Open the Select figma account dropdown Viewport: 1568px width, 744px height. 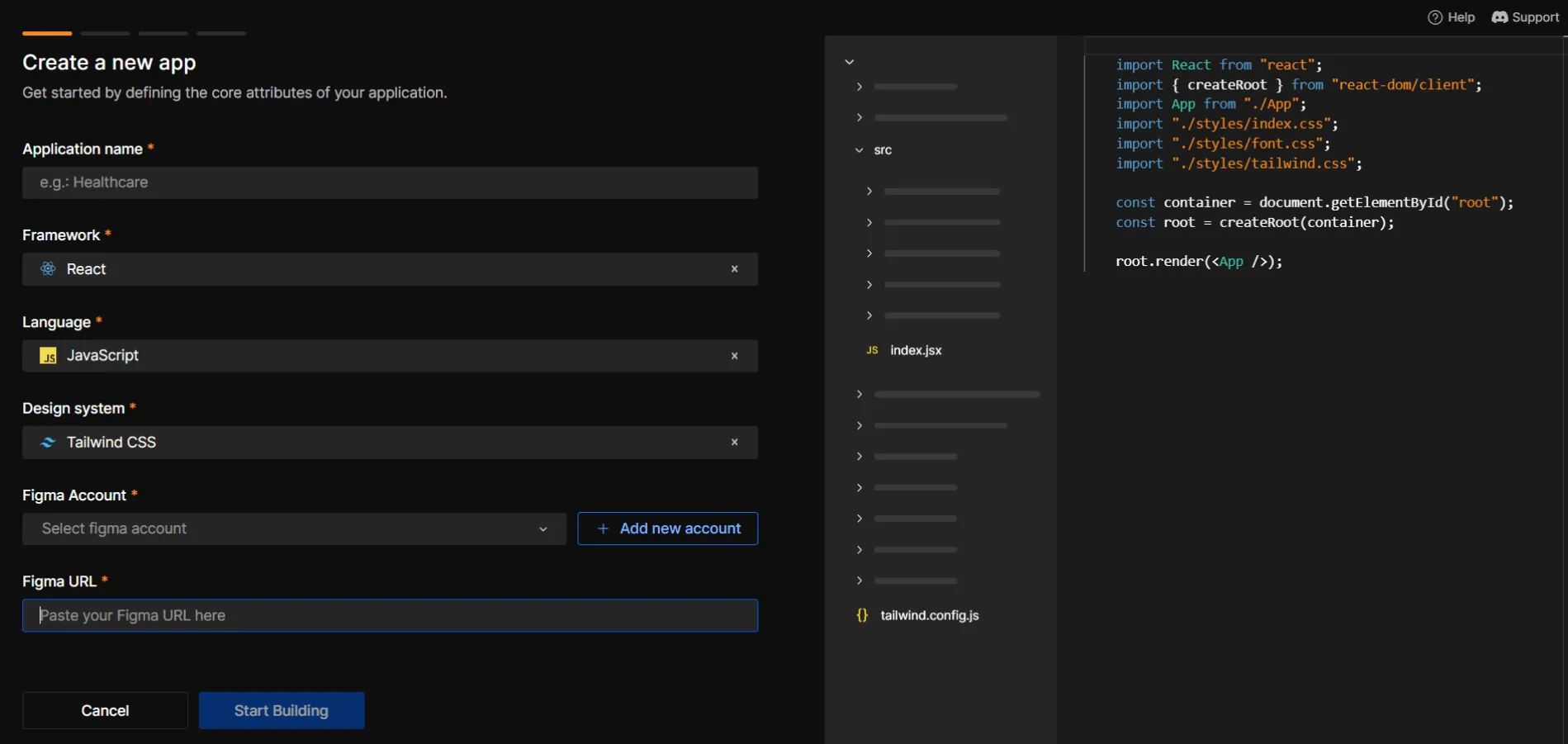pos(294,528)
